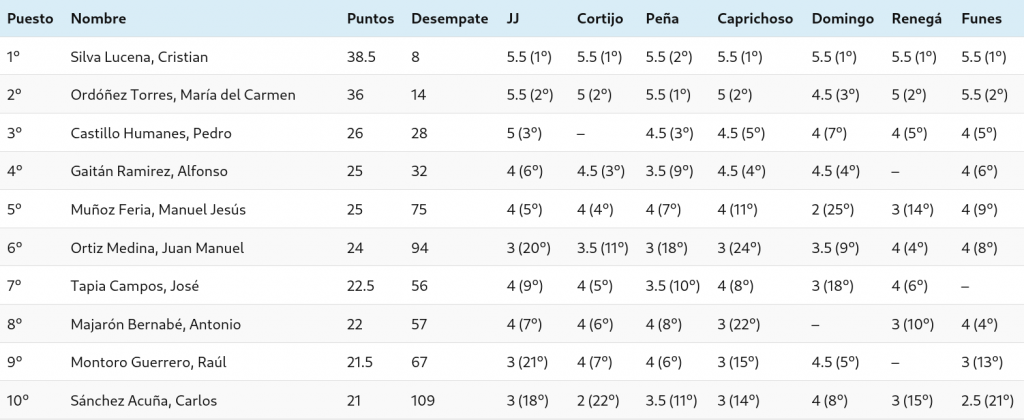The image size is (1024, 420).
Task: Click the Cortijo column header
Action: [600, 18]
